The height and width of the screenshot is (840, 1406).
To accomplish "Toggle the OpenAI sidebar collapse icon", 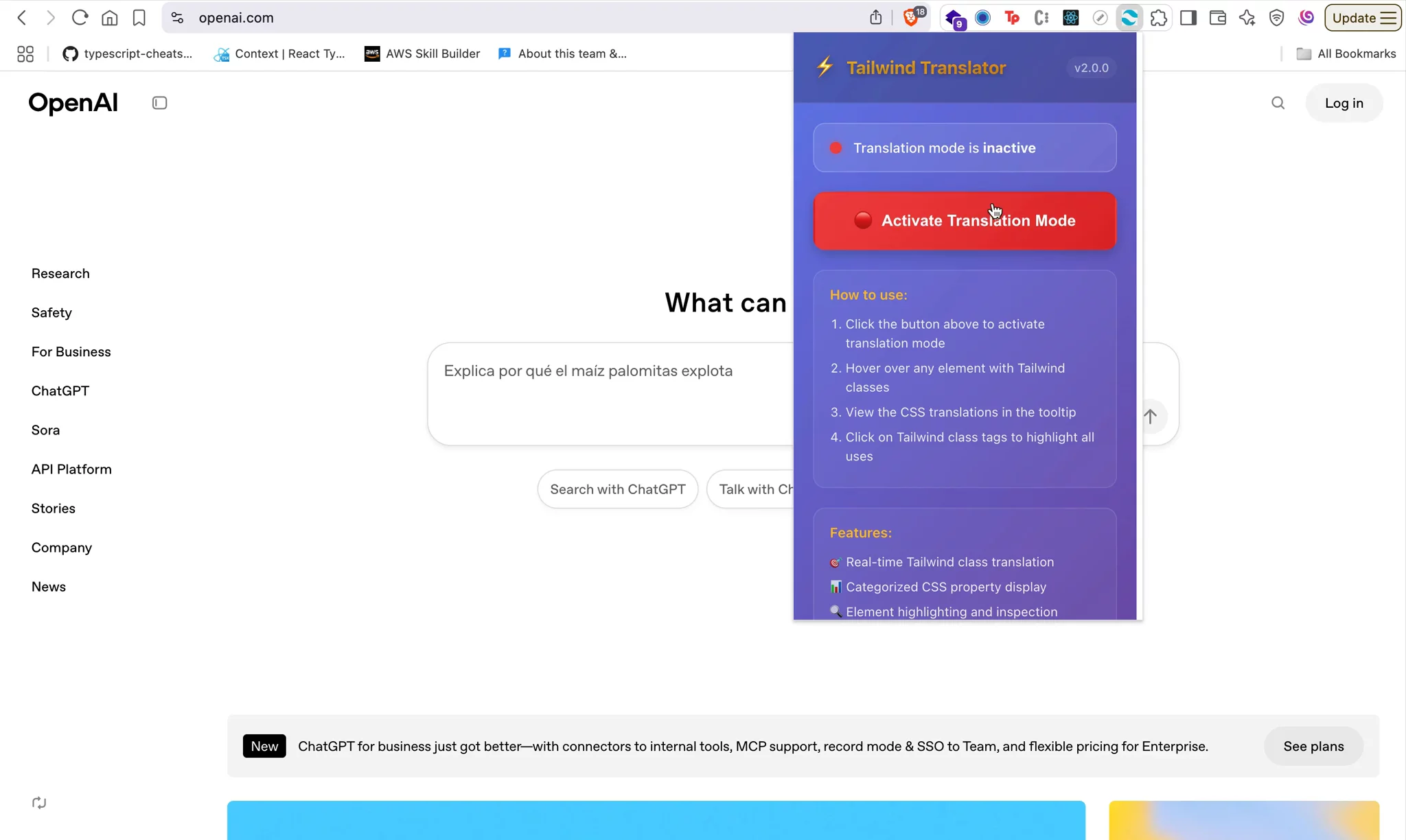I will coord(159,103).
